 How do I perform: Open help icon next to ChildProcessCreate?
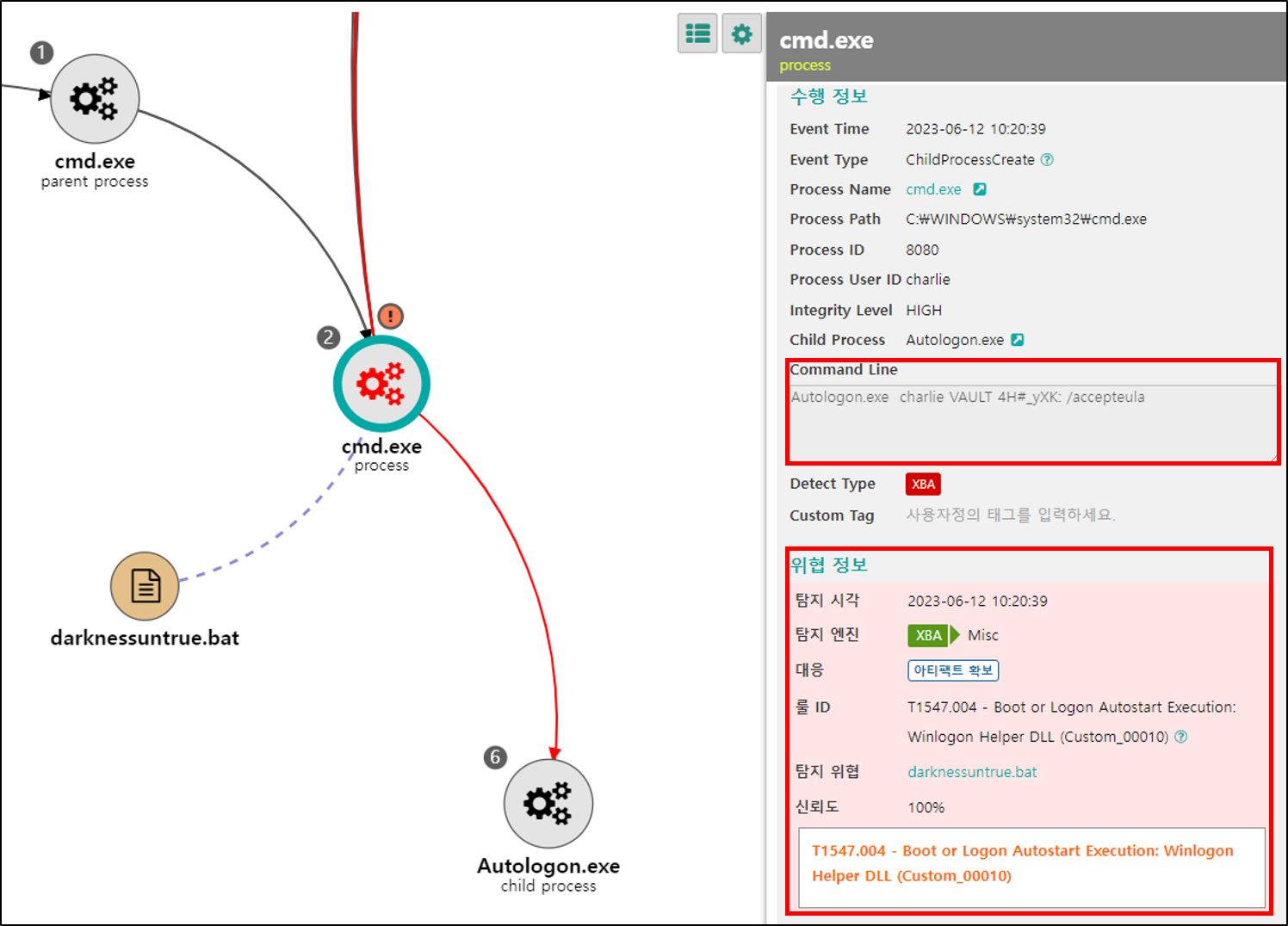point(1047,159)
